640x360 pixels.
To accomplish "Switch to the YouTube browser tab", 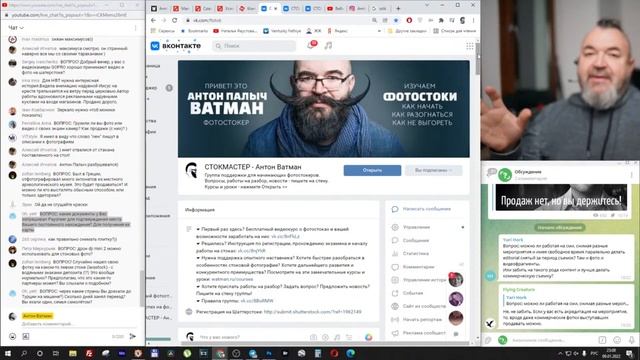I will [x=335, y=9].
